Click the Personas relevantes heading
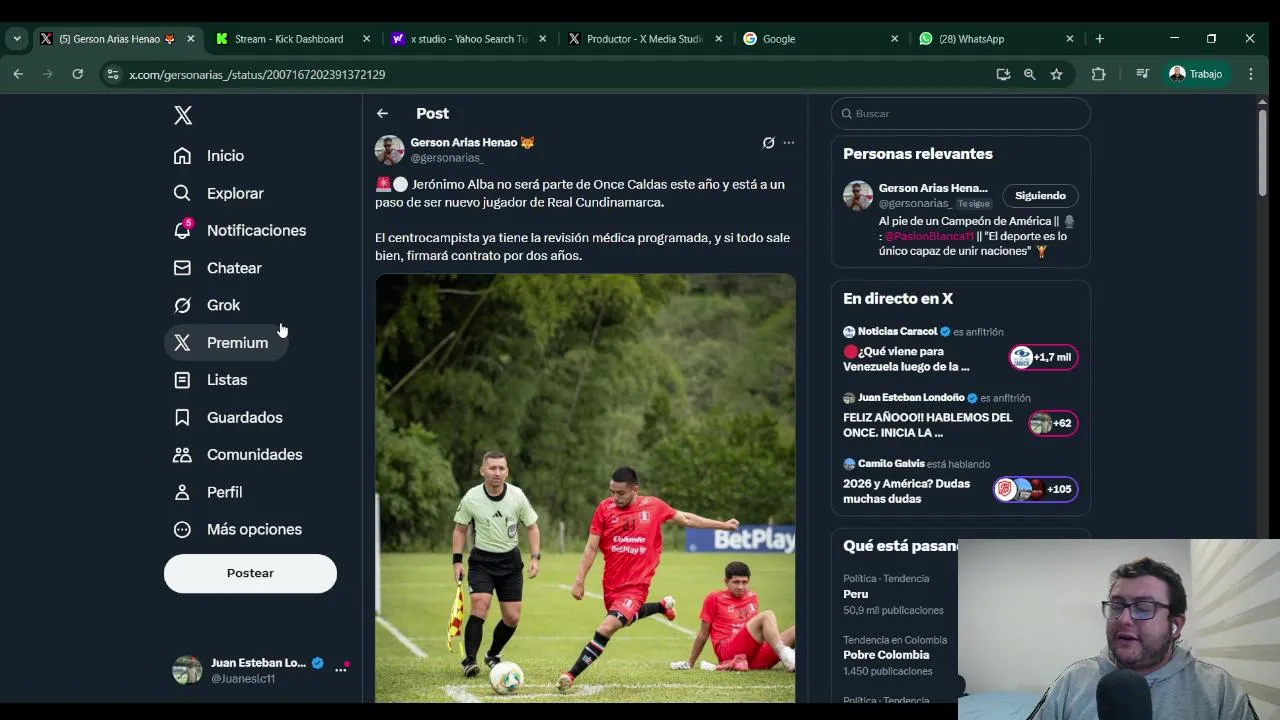The height and width of the screenshot is (720, 1280). click(918, 154)
